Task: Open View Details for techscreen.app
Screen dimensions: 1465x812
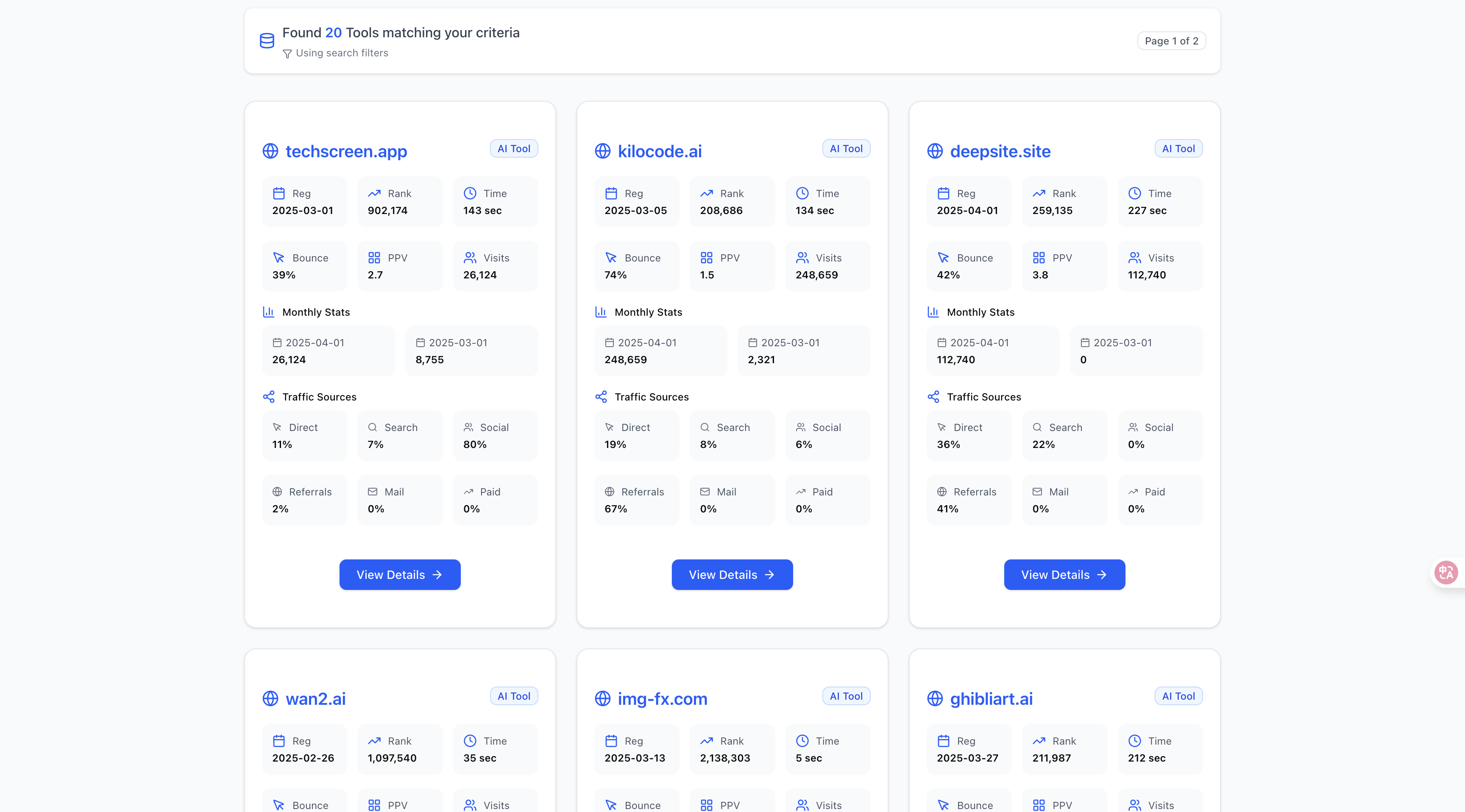Action: 400,574
